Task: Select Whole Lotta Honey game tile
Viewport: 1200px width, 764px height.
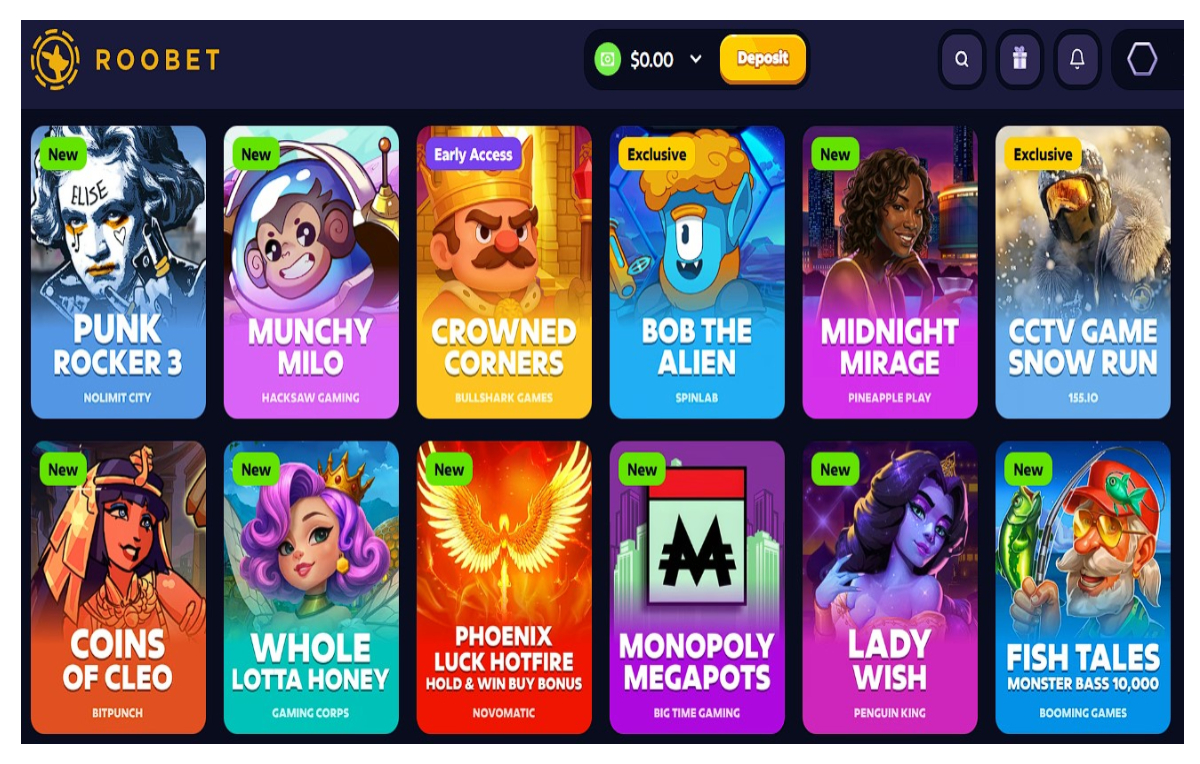Action: click(311, 588)
